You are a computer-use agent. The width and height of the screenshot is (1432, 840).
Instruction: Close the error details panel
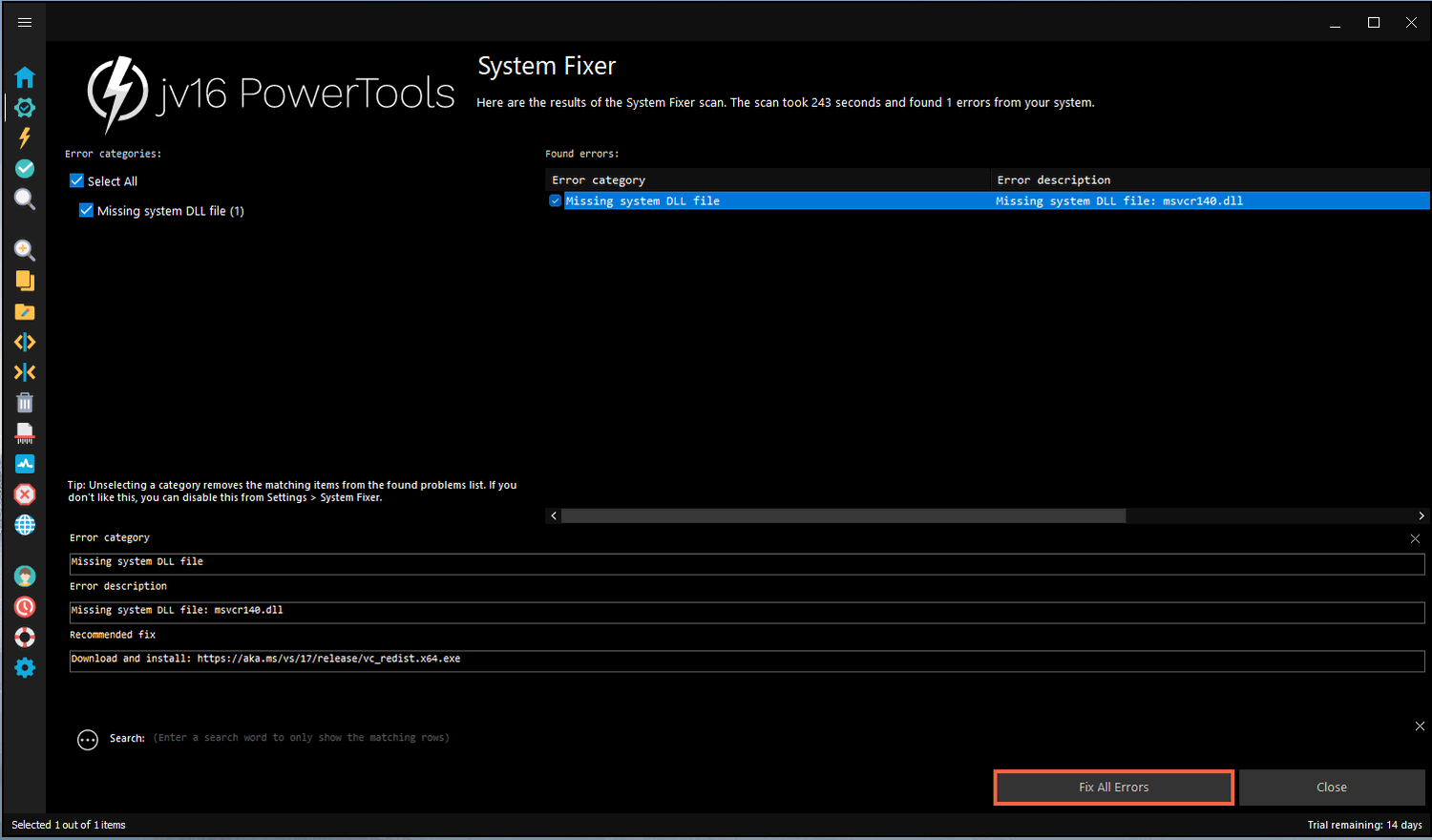[1415, 539]
